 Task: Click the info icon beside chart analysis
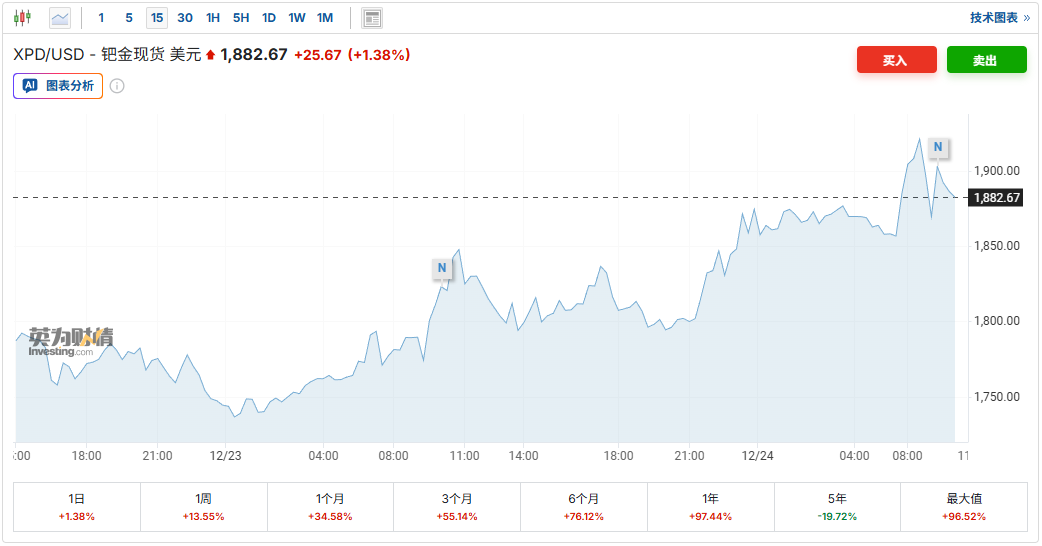117,86
